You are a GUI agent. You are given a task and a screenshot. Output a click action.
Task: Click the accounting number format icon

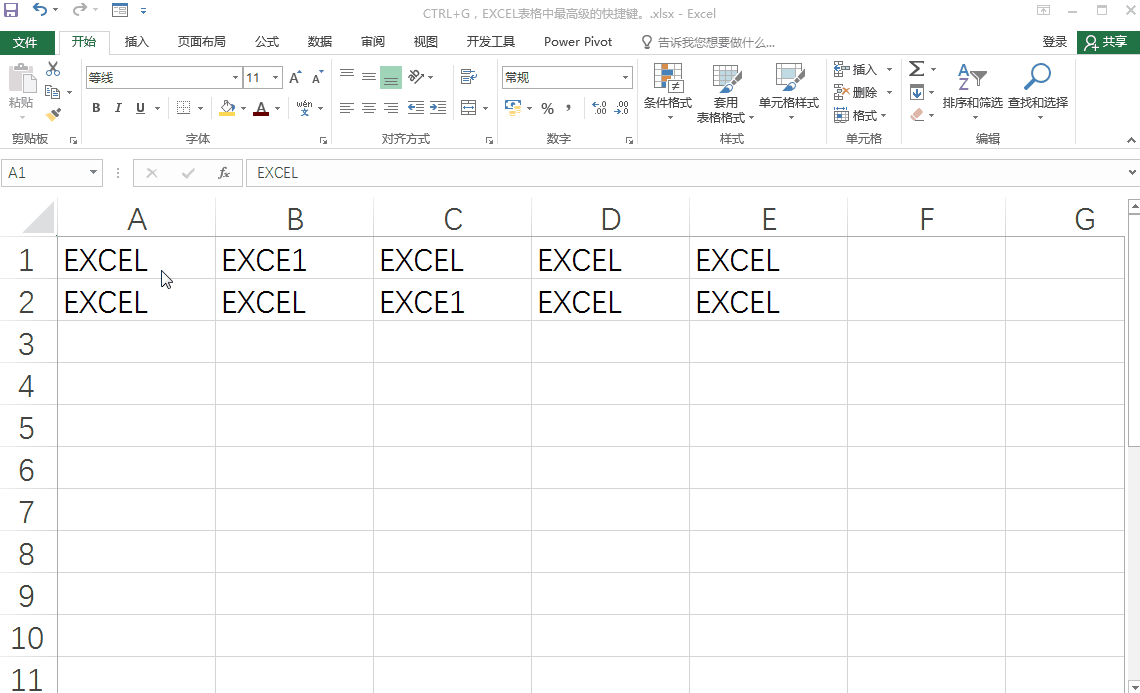pyautogui.click(x=513, y=108)
